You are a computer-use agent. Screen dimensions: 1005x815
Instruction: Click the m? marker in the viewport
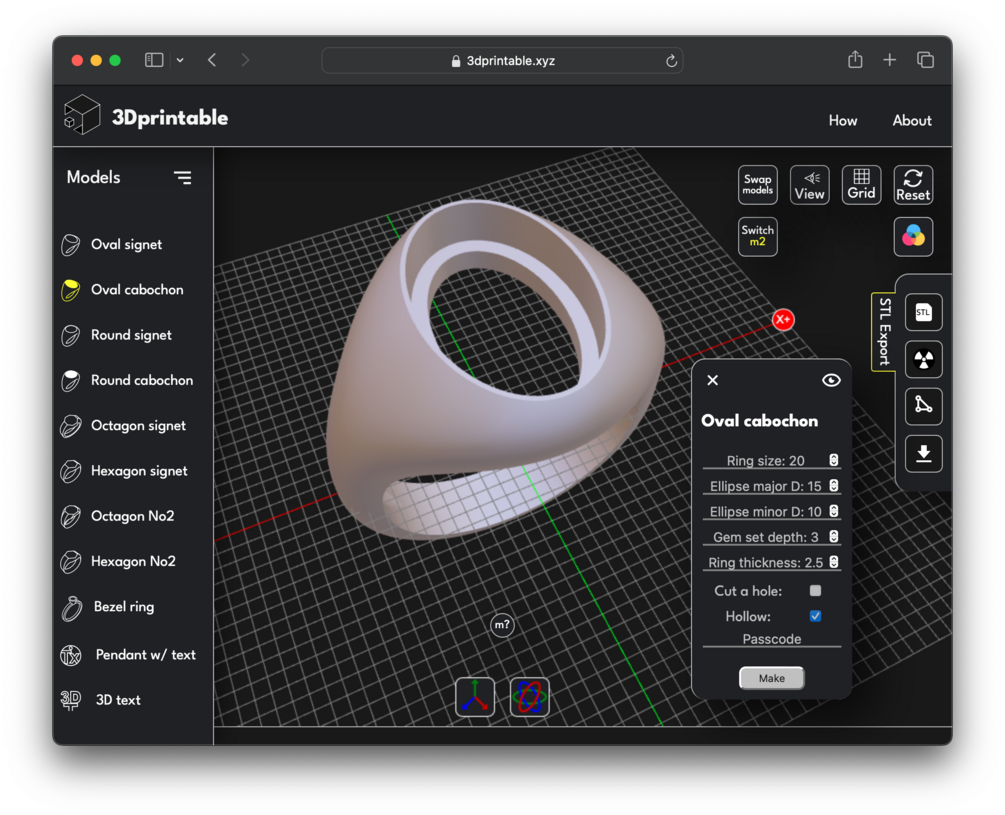click(502, 625)
